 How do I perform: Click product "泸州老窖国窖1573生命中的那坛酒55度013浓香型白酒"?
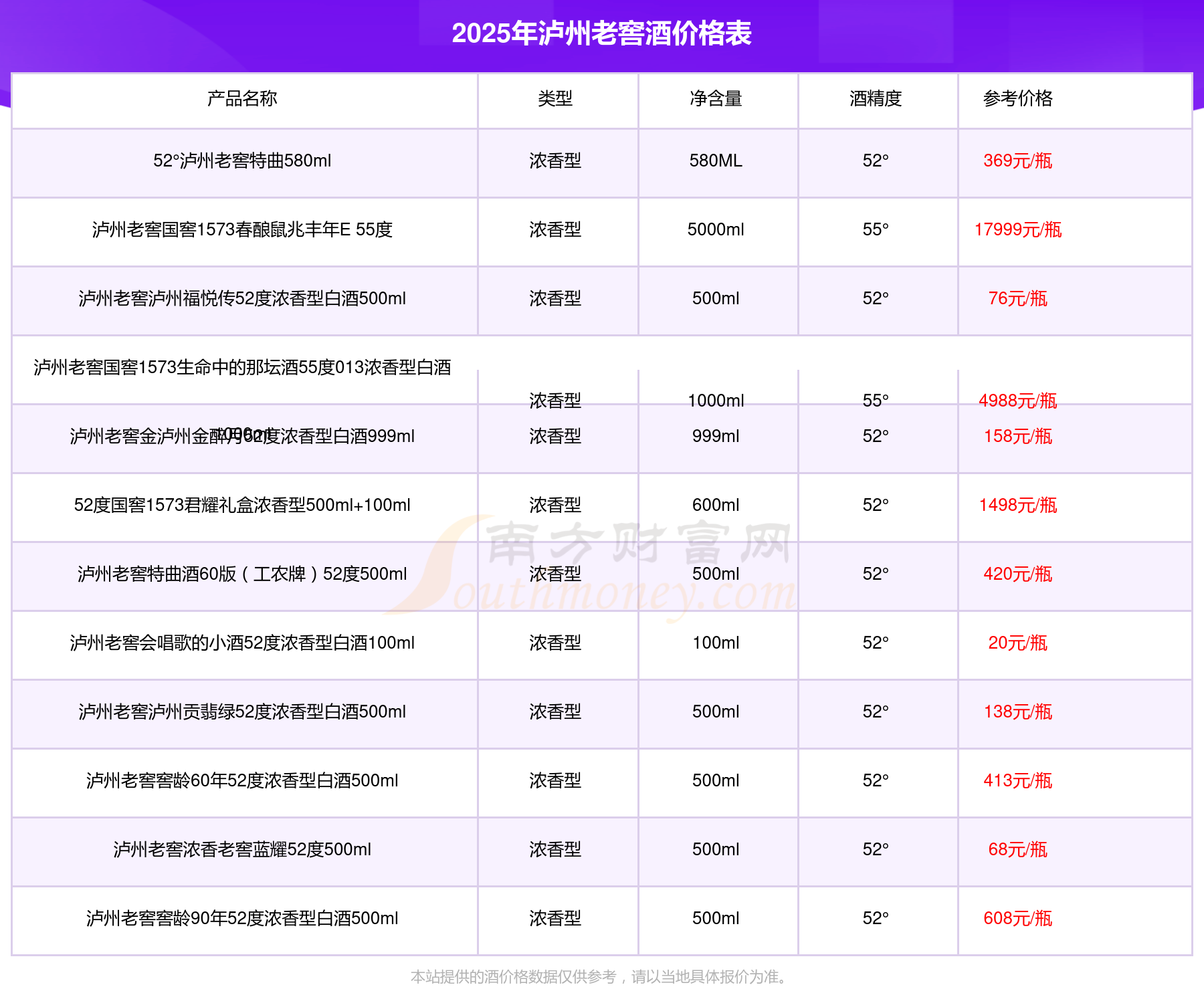242,368
